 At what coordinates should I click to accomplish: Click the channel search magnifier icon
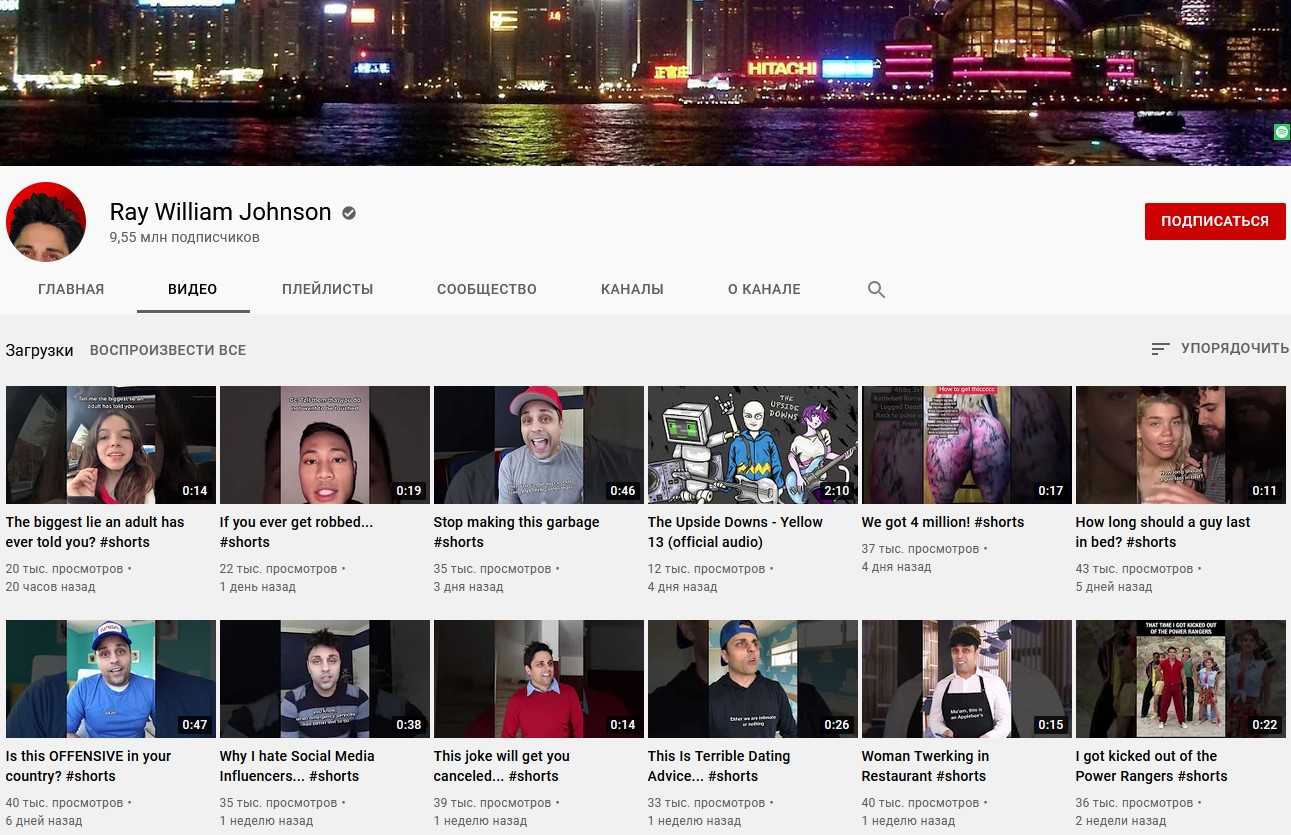[876, 290]
